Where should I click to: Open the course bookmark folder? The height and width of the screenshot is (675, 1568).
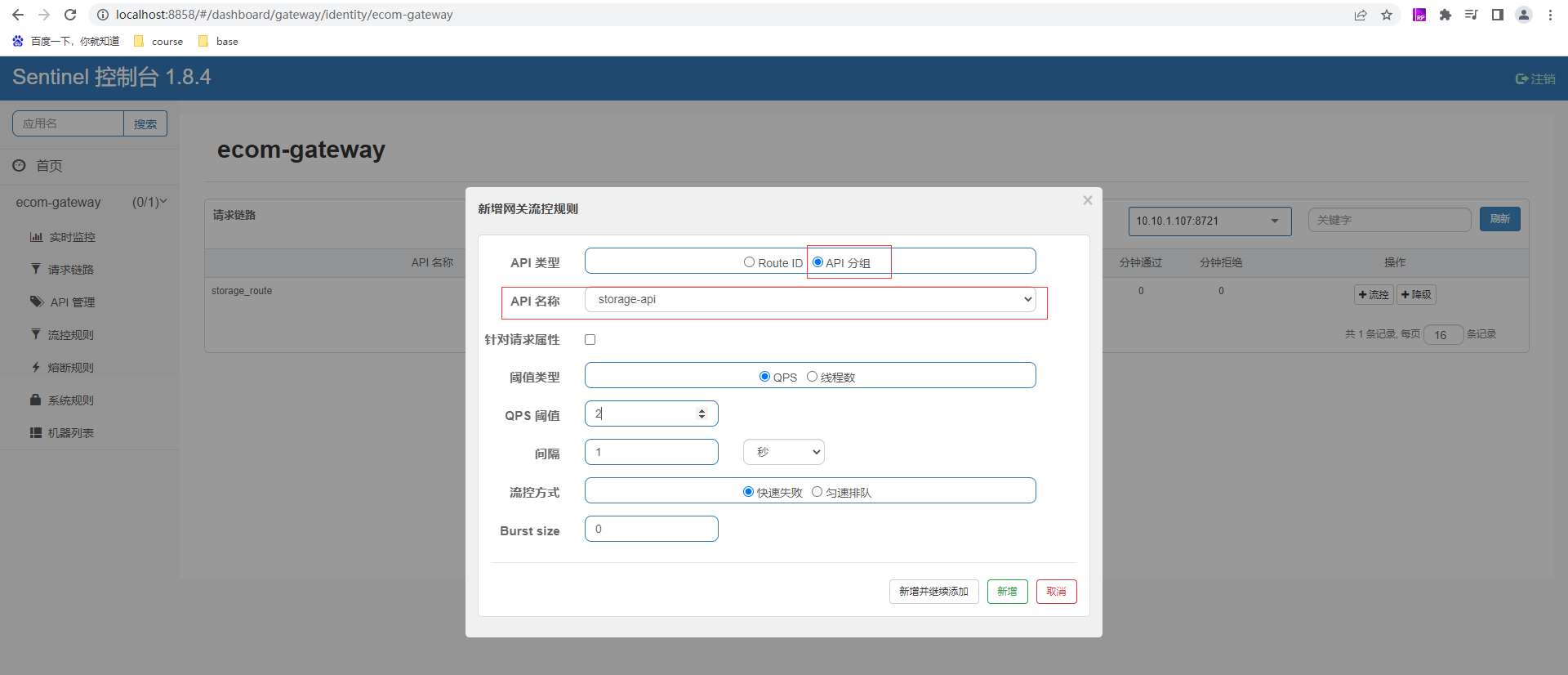pyautogui.click(x=158, y=41)
